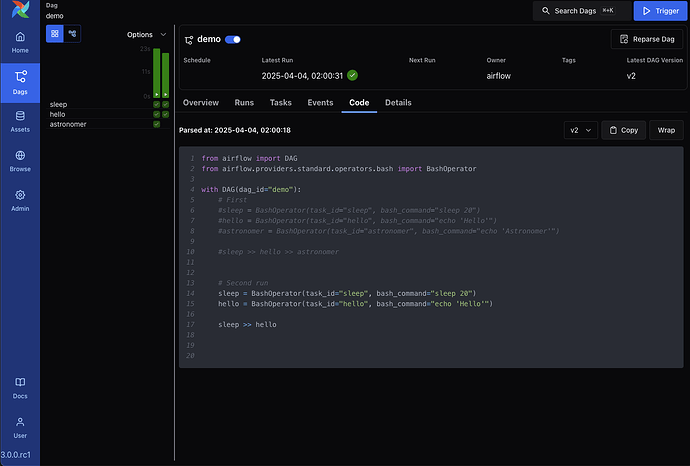Image resolution: width=690 pixels, height=466 pixels.
Task: Open the Browse sidebar menu
Action: pos(20,161)
